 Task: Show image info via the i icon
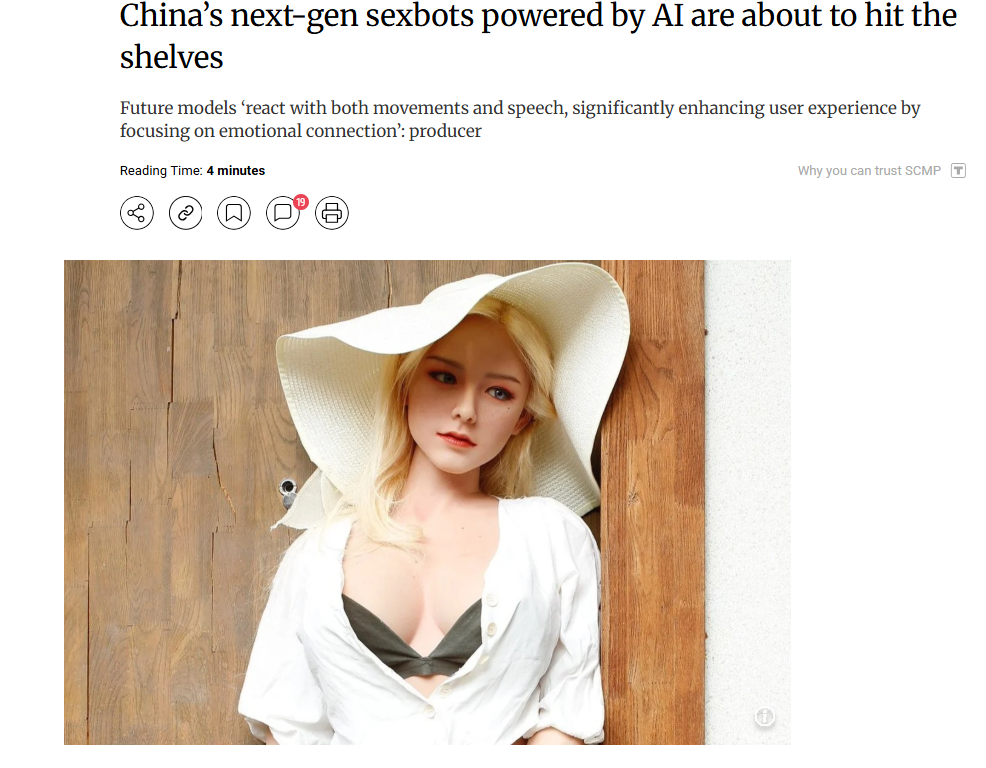pos(765,716)
